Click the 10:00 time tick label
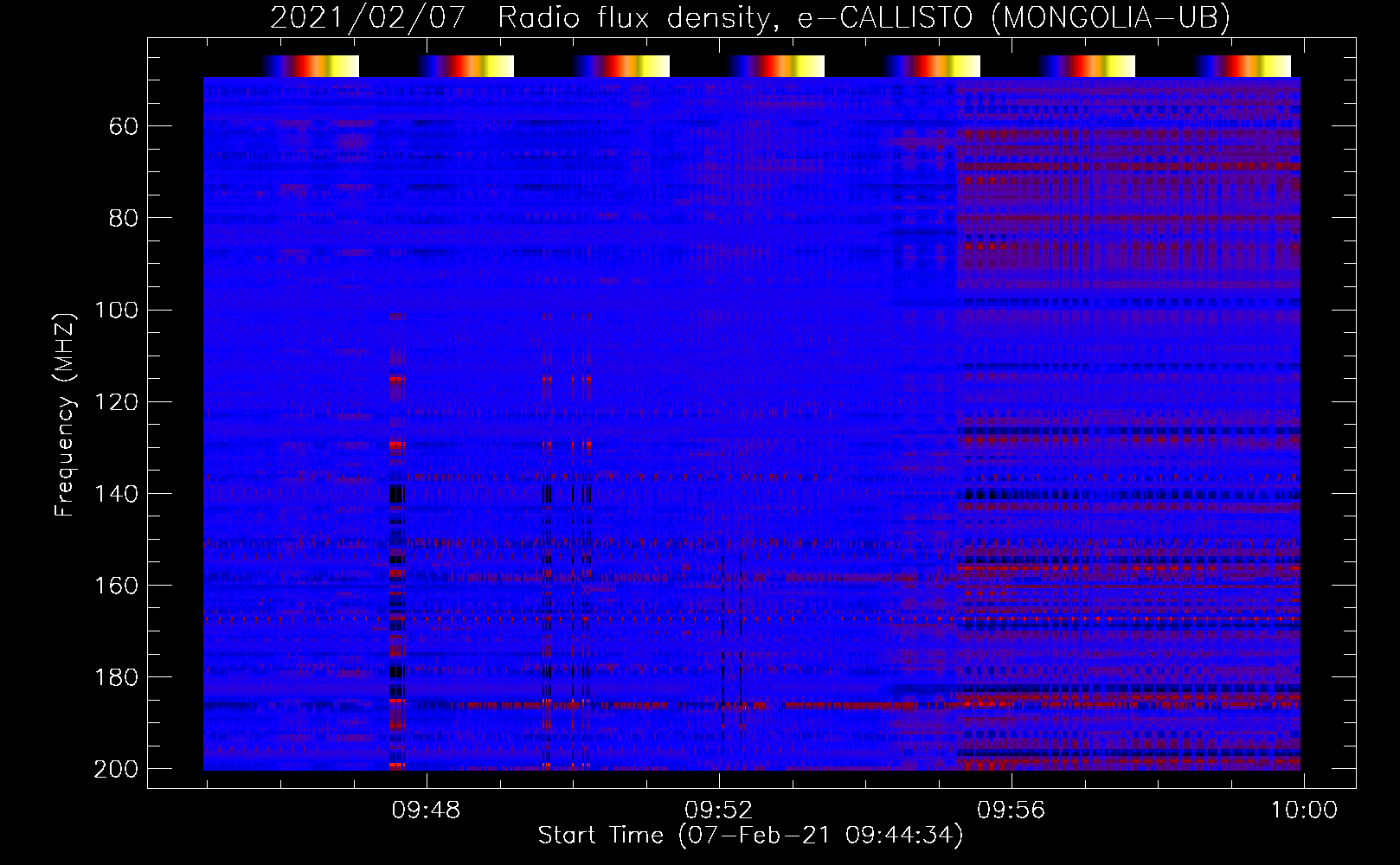This screenshot has width=1400, height=865. click(1303, 811)
